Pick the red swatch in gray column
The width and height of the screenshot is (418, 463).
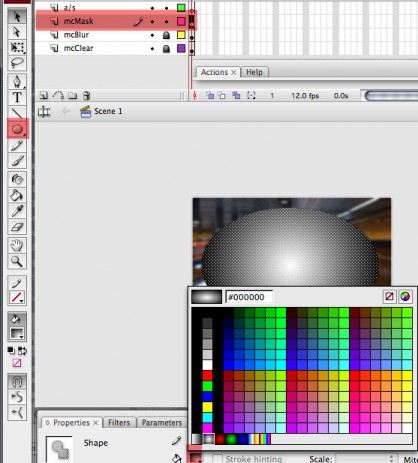point(207,376)
